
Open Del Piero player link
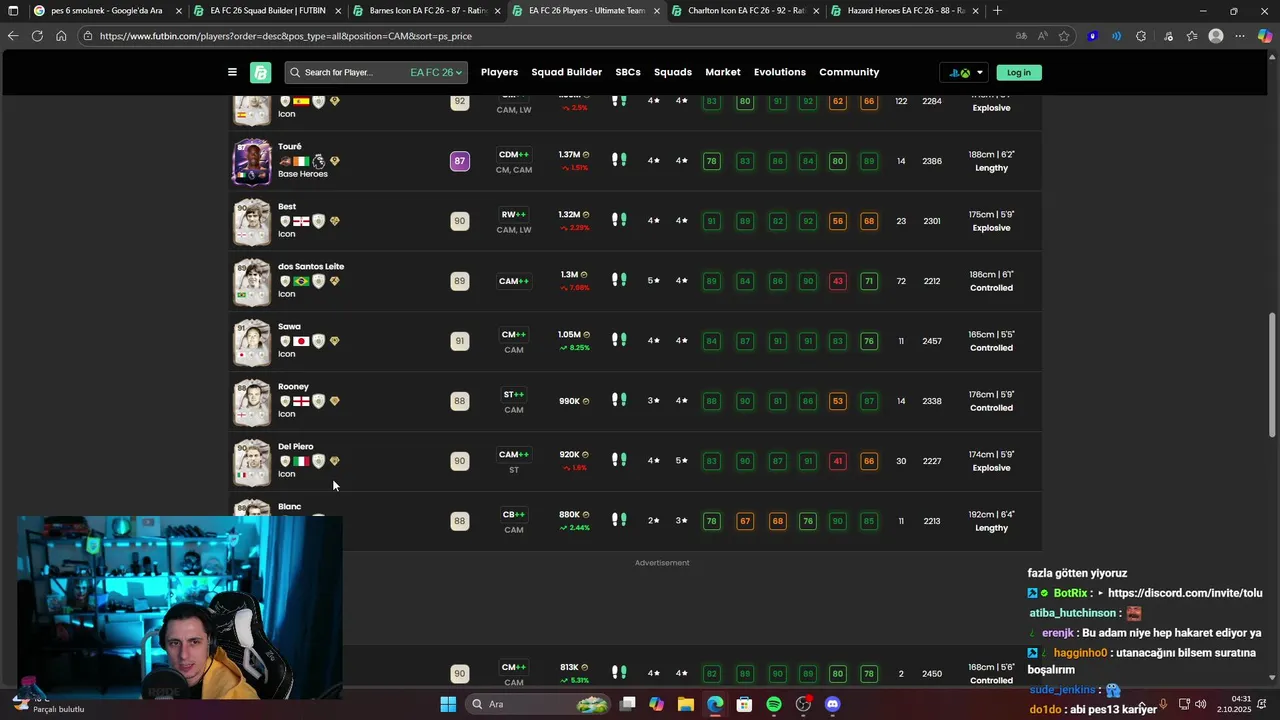[296, 446]
